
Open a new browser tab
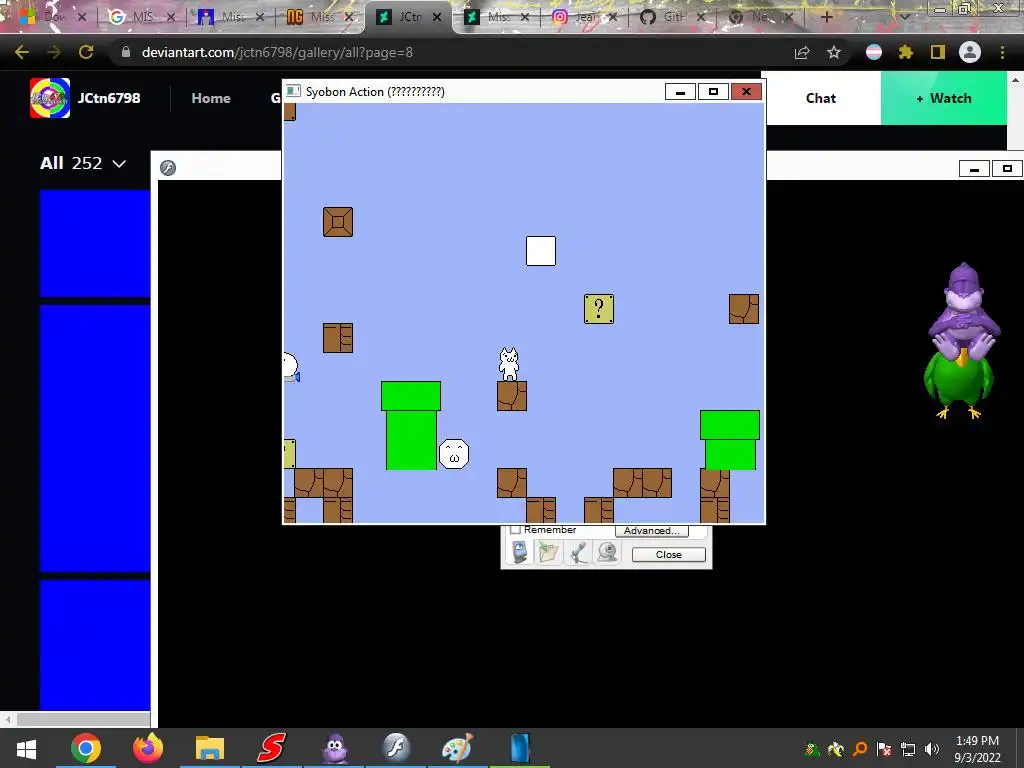[x=826, y=17]
